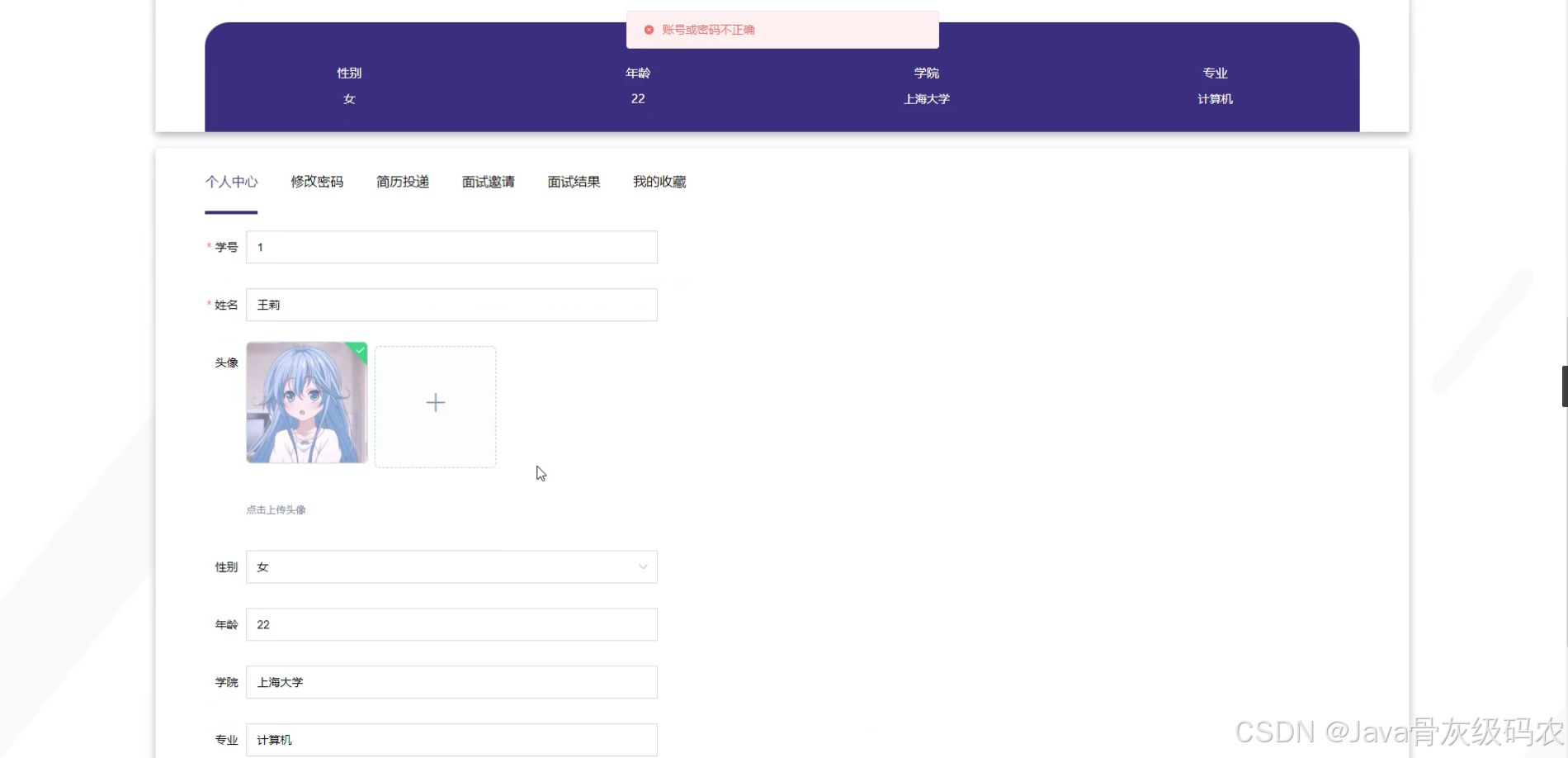
Task: Click the 性别 dropdown chevron arrow
Action: (643, 566)
